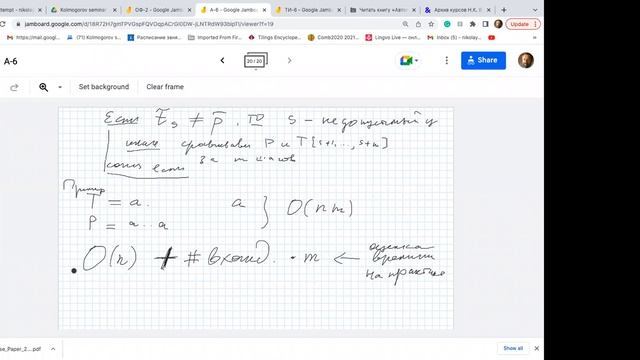Open the Расписание bookmark
The image size is (640, 360).
[x=154, y=38]
